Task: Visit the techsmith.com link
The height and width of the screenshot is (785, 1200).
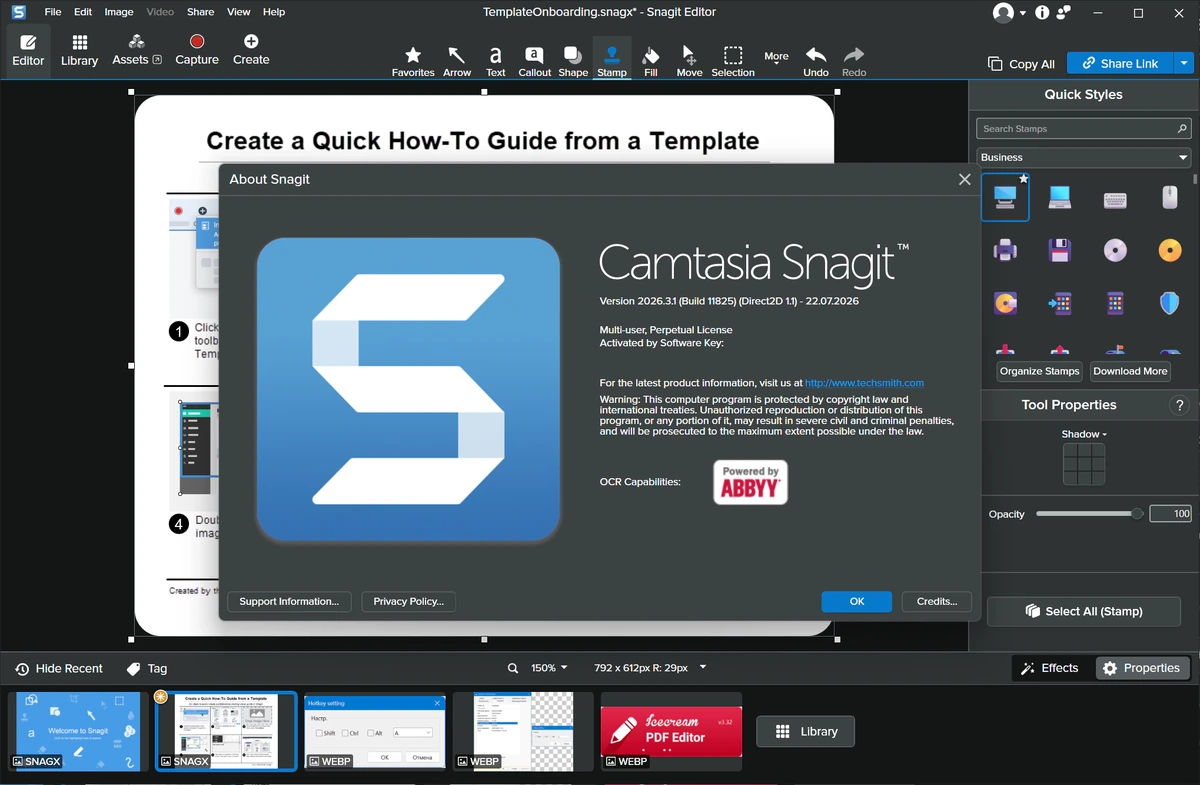Action: [864, 383]
